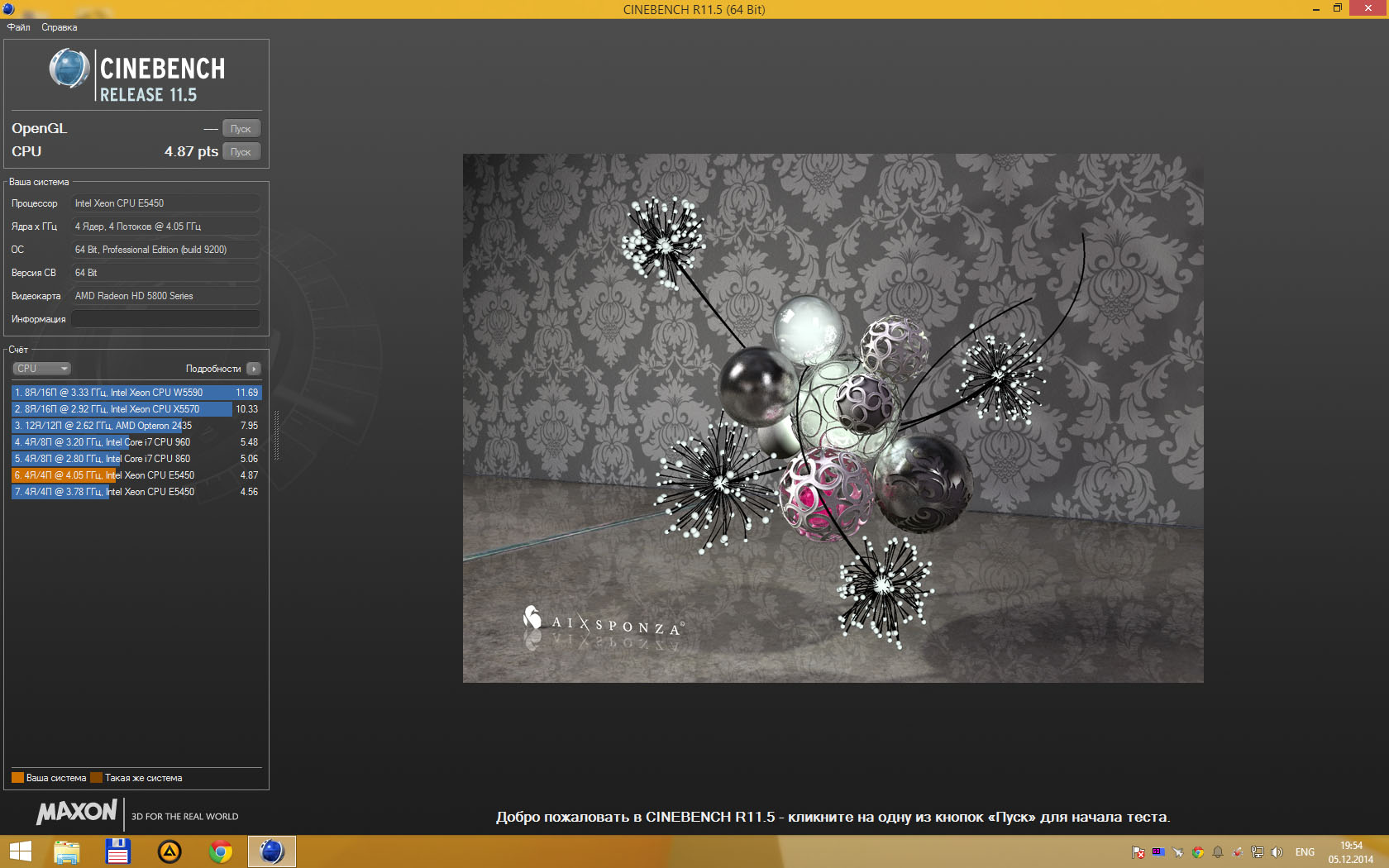Open the Справка menu
Screen dimensions: 1389x868
(x=60, y=27)
